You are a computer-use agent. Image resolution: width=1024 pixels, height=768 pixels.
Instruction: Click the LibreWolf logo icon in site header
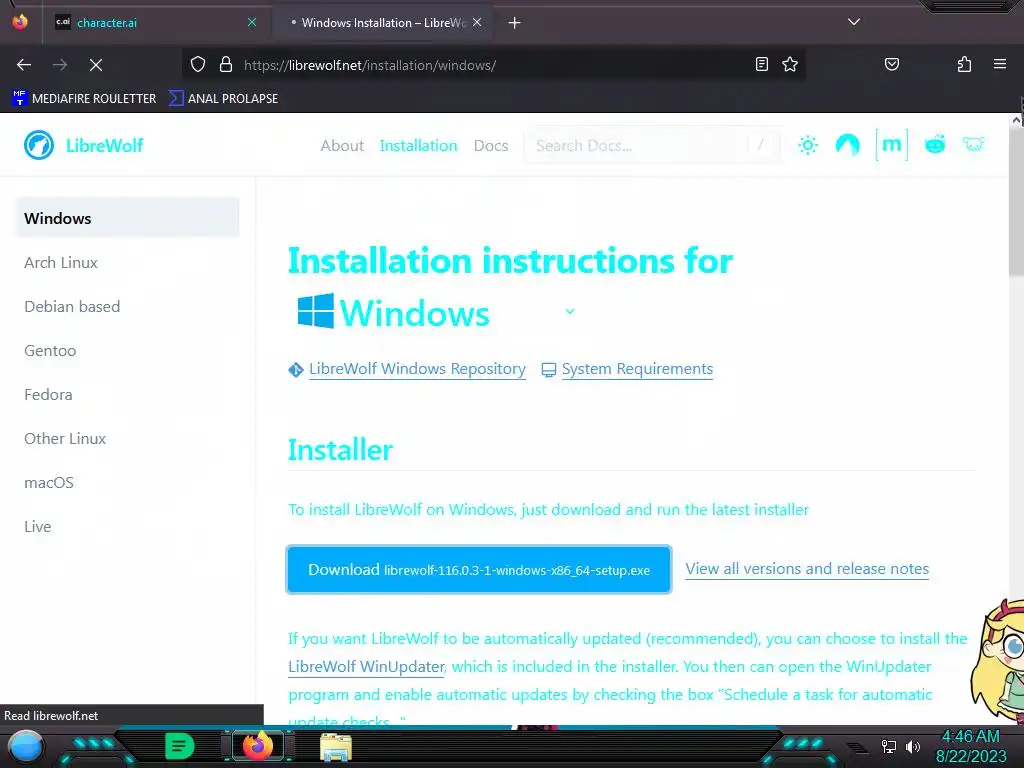click(x=39, y=145)
